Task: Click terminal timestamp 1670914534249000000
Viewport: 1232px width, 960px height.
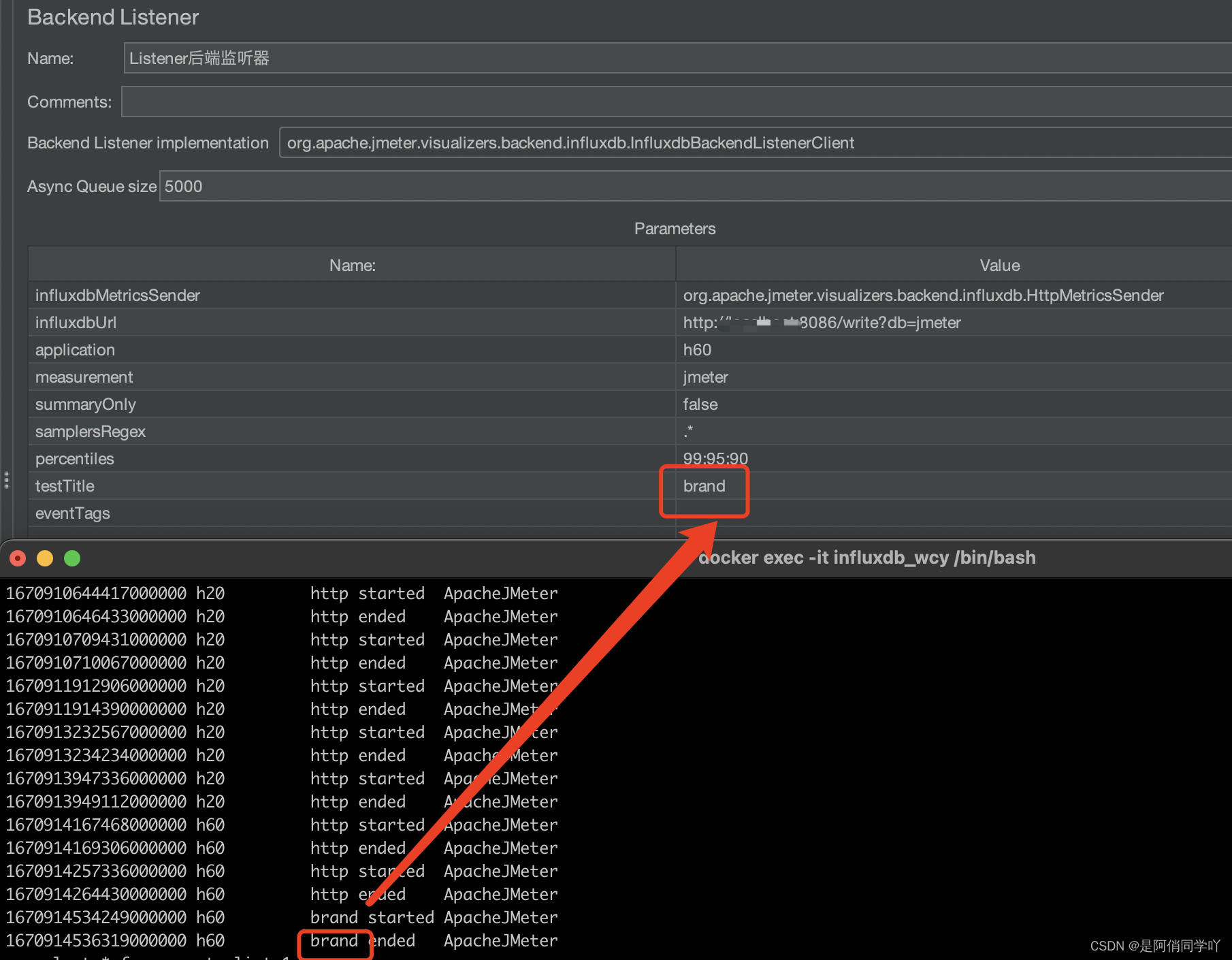Action: (96, 918)
